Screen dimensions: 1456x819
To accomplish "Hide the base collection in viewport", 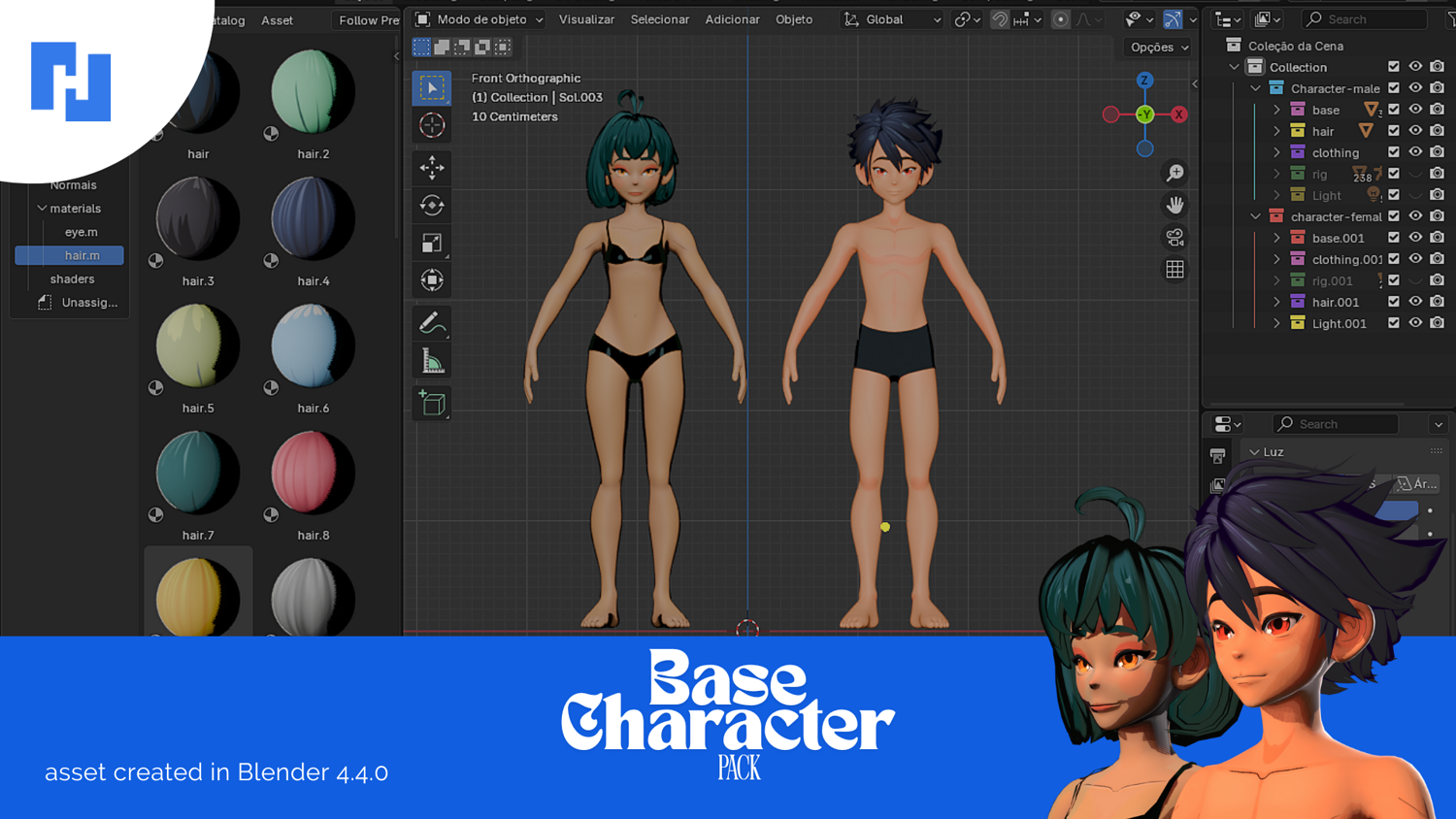I will coord(1415,110).
